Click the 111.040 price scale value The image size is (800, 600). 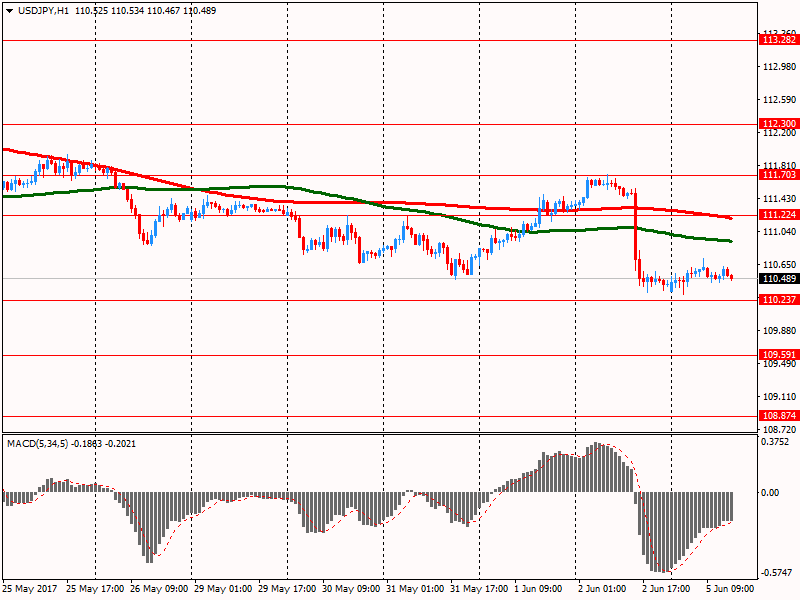point(779,232)
